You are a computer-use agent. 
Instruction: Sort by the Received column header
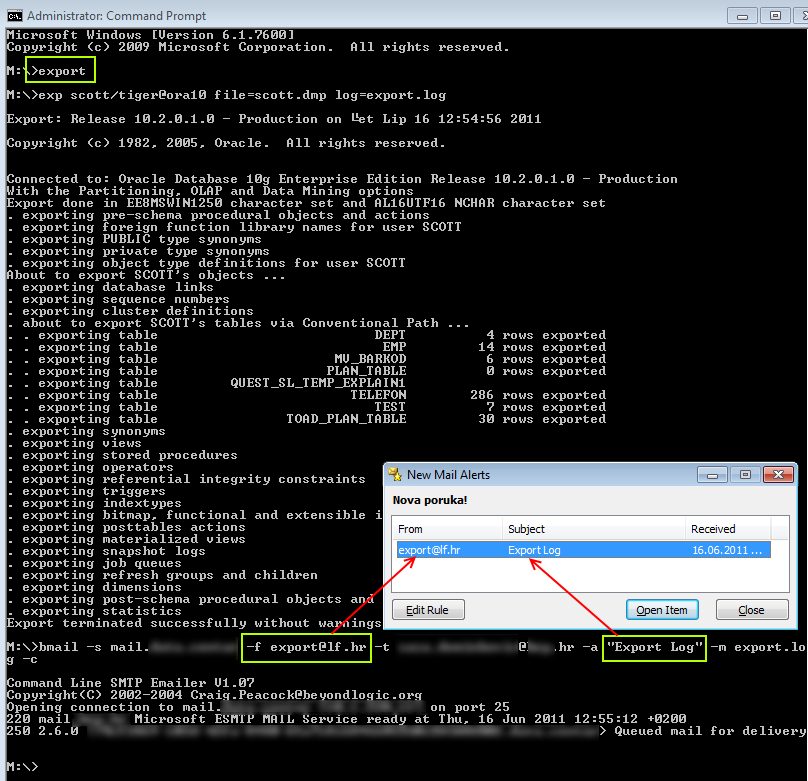(728, 529)
